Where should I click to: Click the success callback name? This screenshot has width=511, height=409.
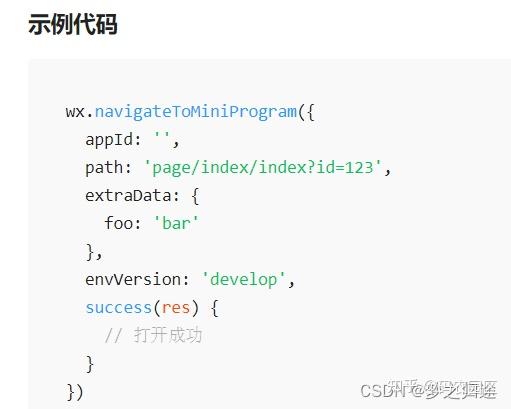(x=119, y=308)
